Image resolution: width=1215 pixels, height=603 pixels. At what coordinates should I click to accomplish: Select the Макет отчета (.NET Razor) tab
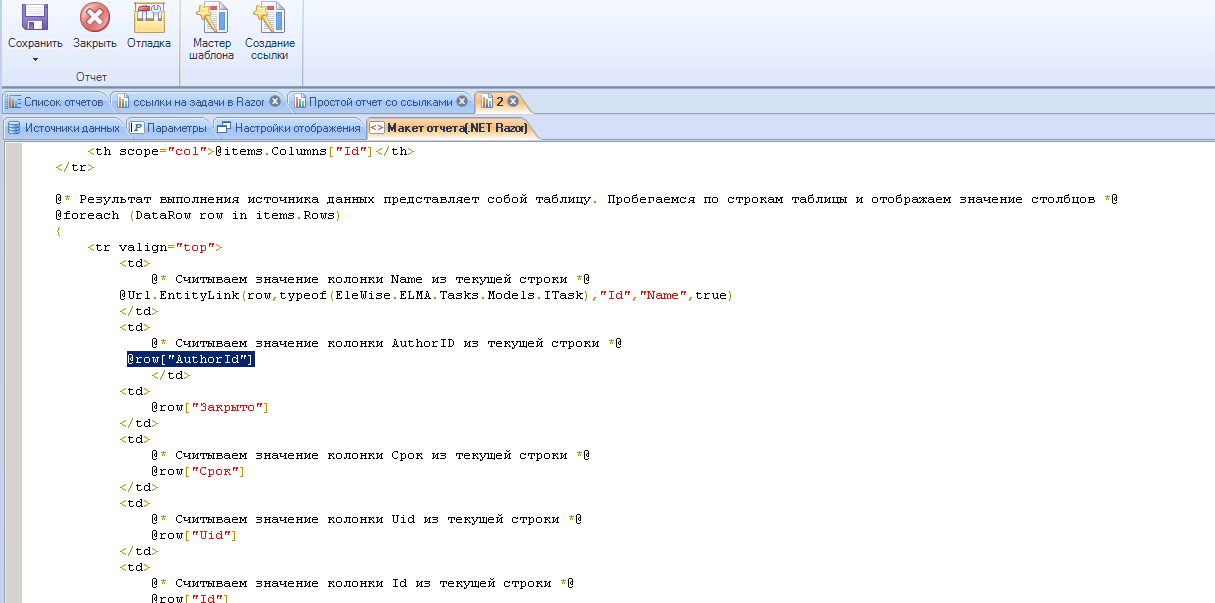[x=450, y=128]
